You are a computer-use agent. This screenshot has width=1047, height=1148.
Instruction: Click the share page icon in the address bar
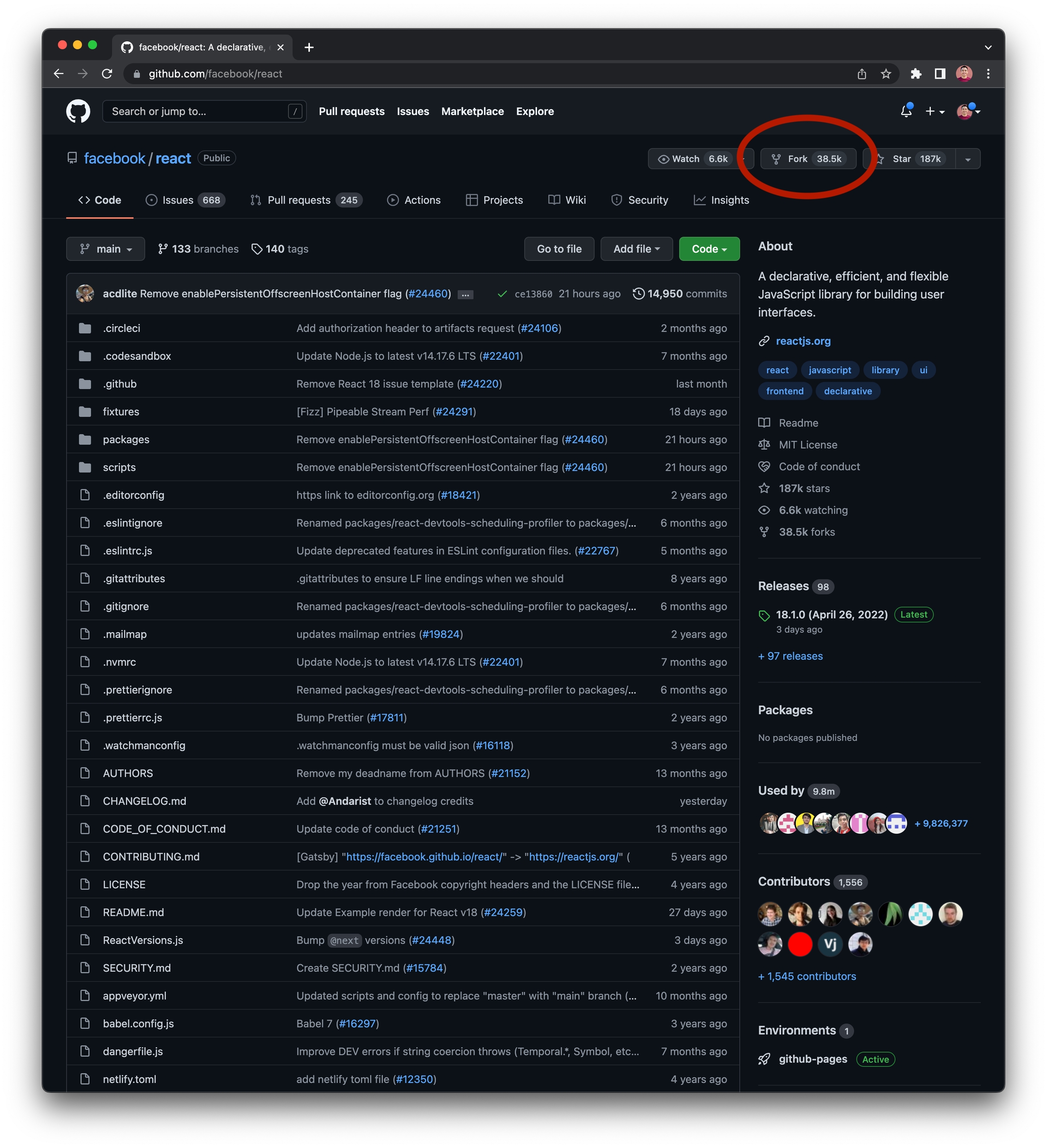862,74
